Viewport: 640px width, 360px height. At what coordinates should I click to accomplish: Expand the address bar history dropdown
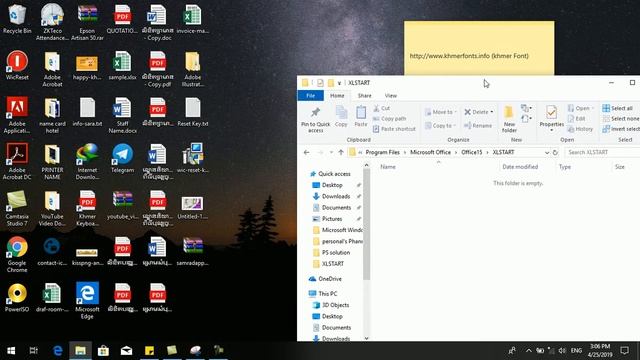point(547,152)
